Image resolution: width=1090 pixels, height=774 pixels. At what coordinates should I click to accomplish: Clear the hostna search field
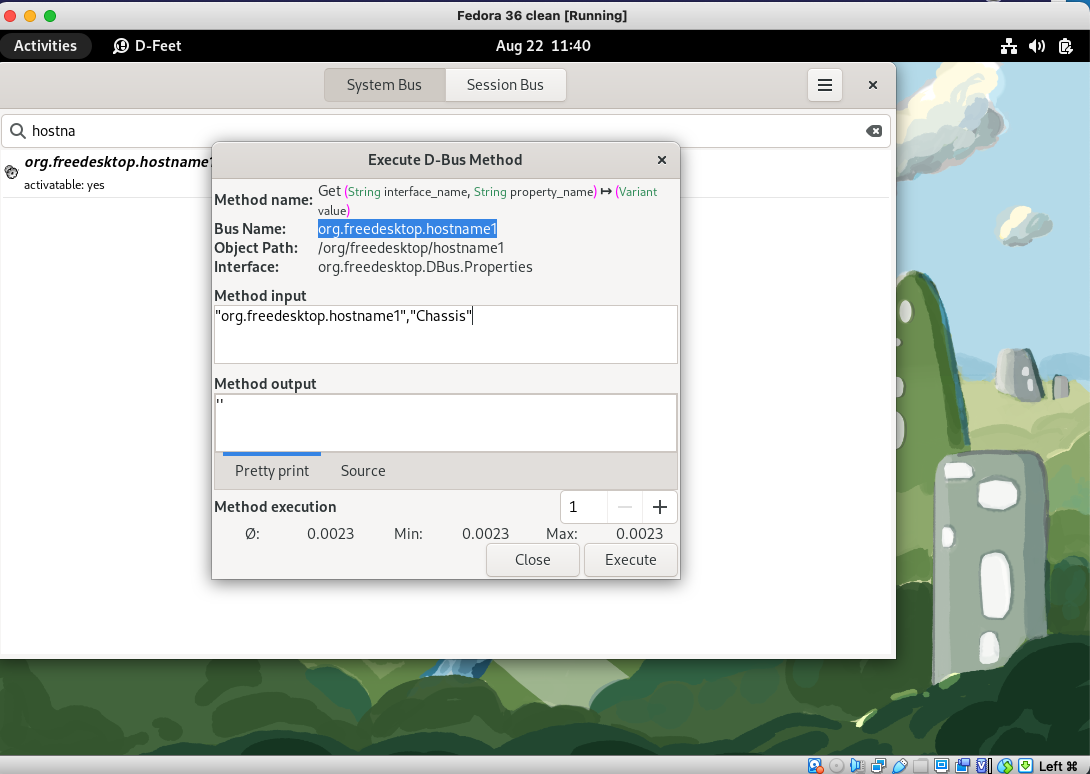(874, 131)
